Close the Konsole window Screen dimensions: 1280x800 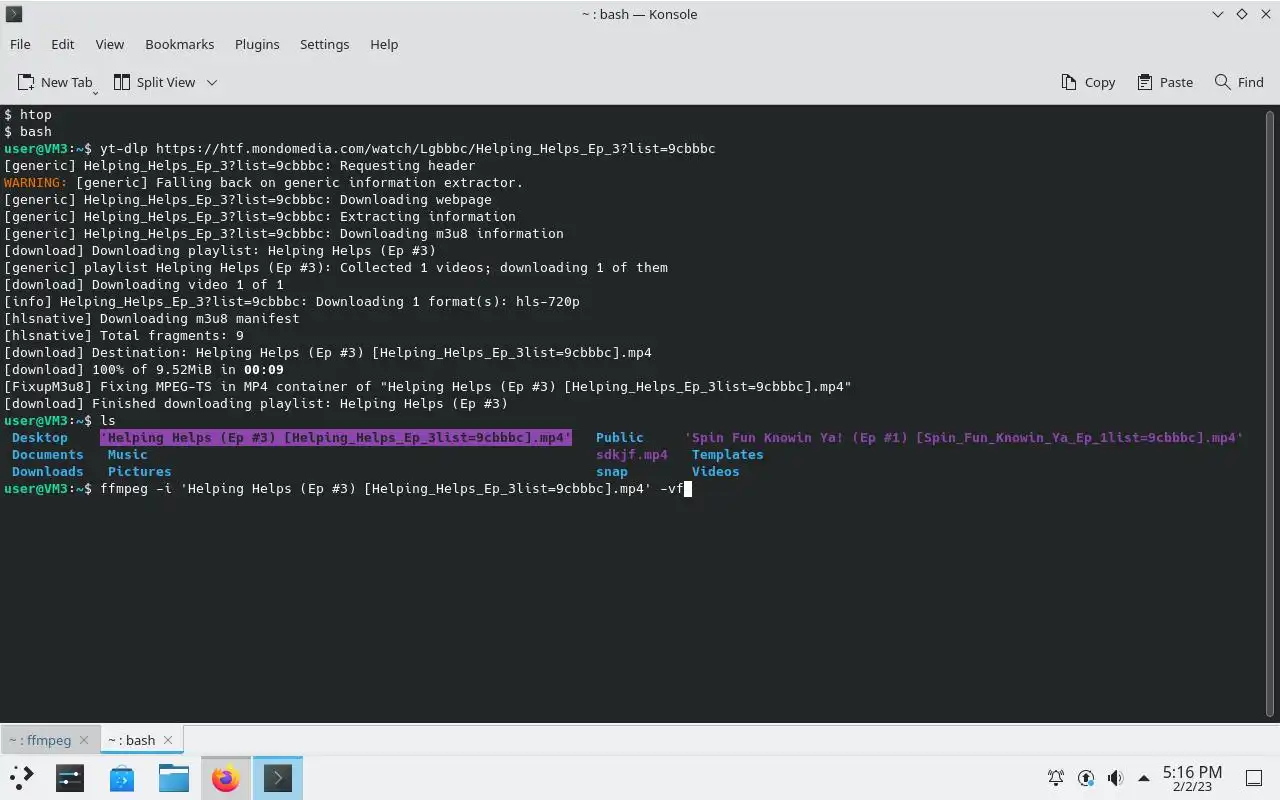(1264, 14)
